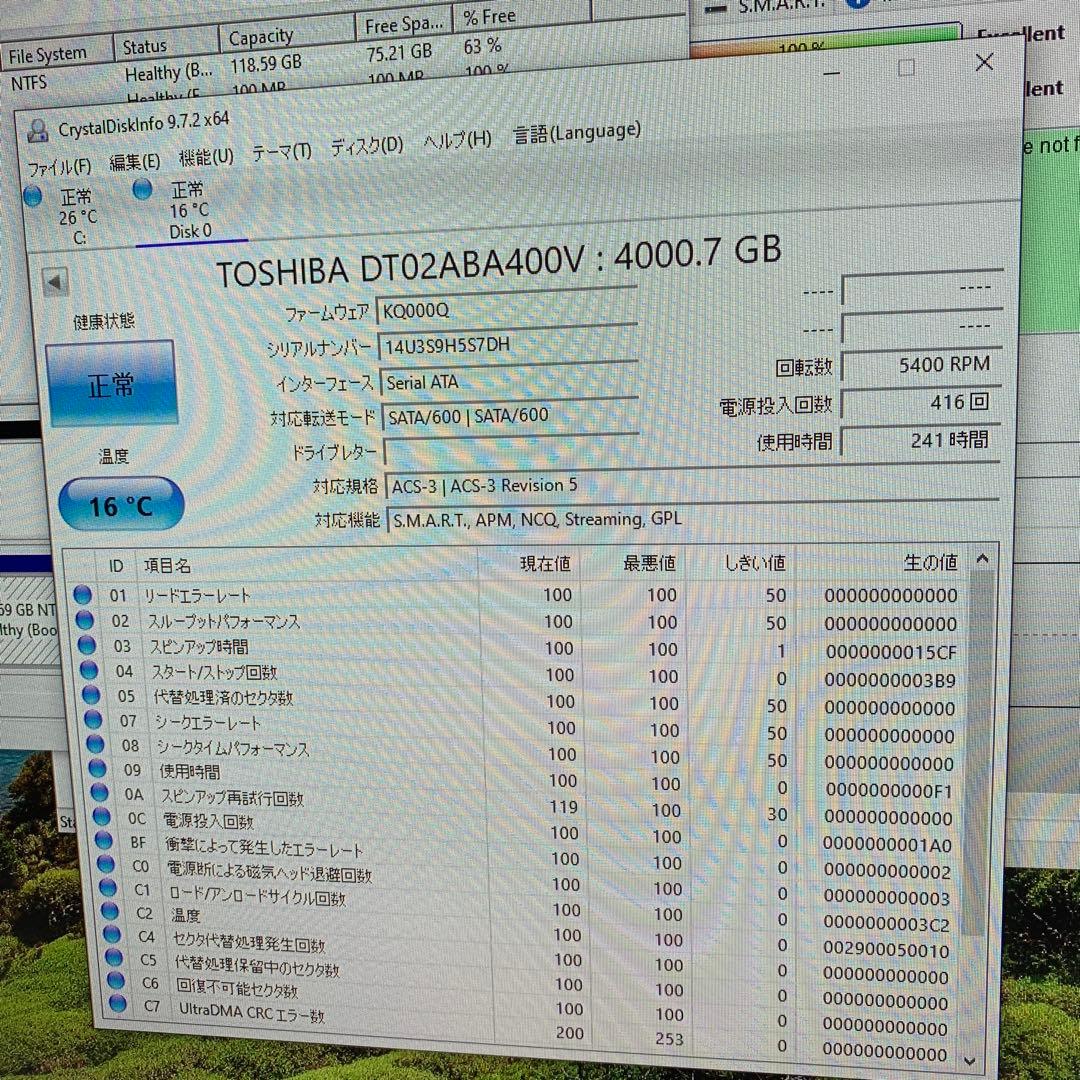Click the status dot for ID 07 シークエラーレート
This screenshot has width=1080, height=1080.
(x=93, y=719)
